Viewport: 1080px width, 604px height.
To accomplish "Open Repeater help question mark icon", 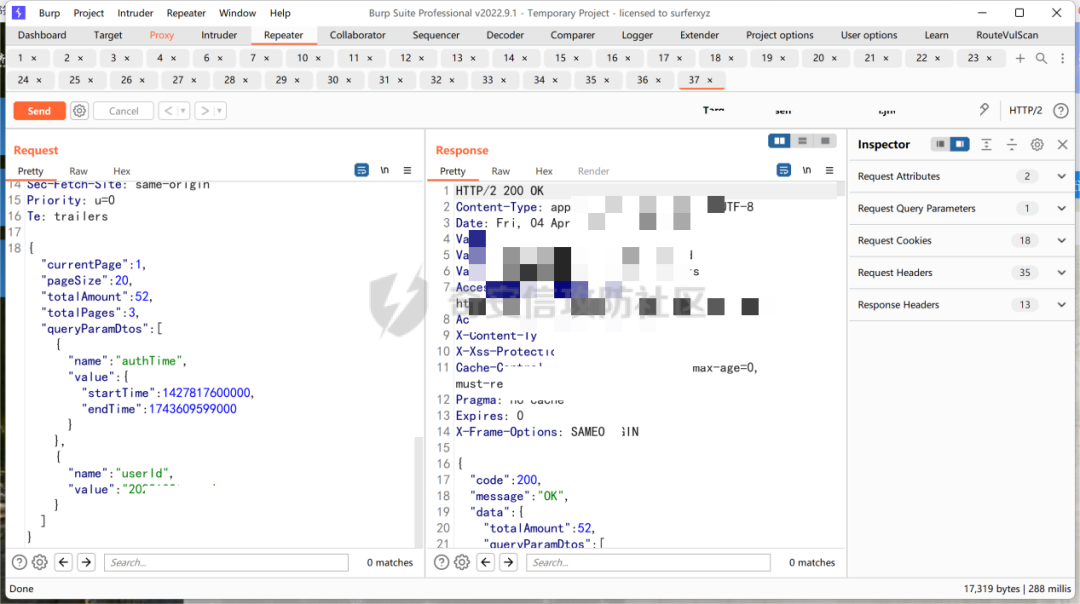I will (1061, 110).
